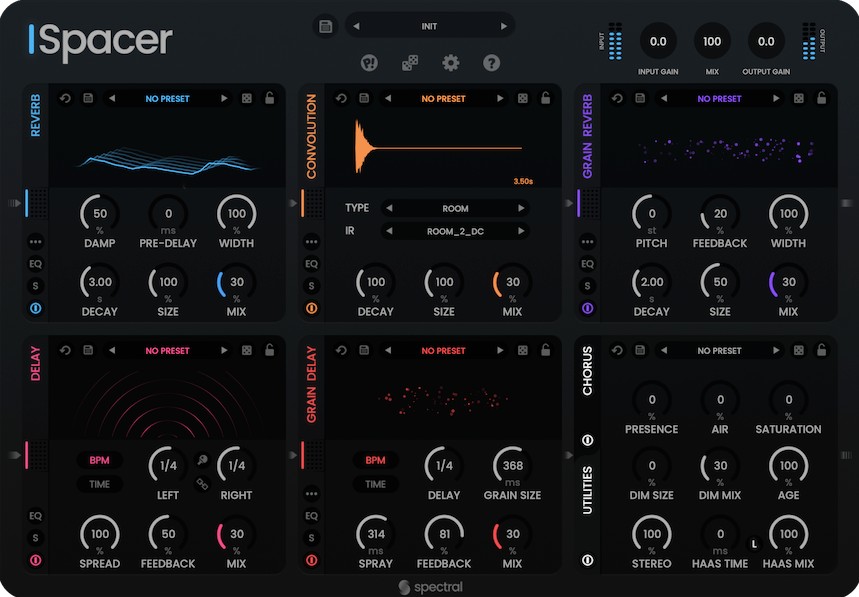This screenshot has height=597, width=859.
Task: Save the Grain Delay preset
Action: pyautogui.click(x=364, y=351)
